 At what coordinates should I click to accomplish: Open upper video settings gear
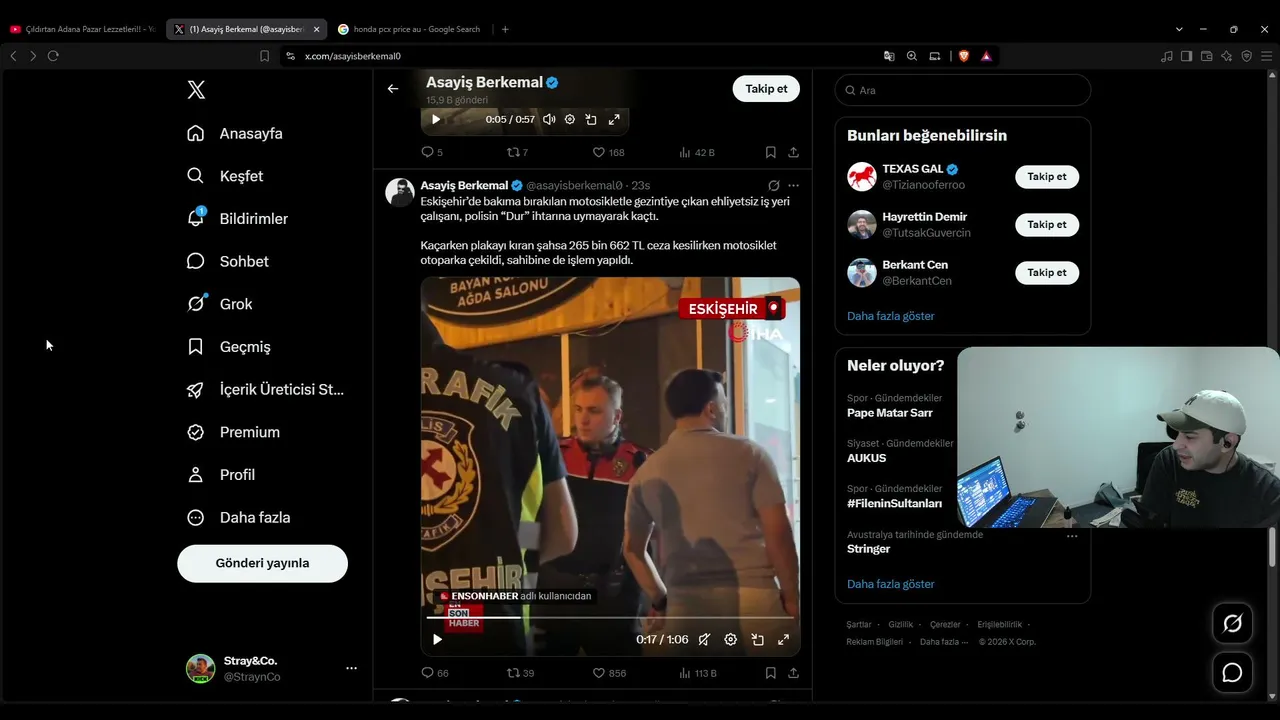pos(570,119)
